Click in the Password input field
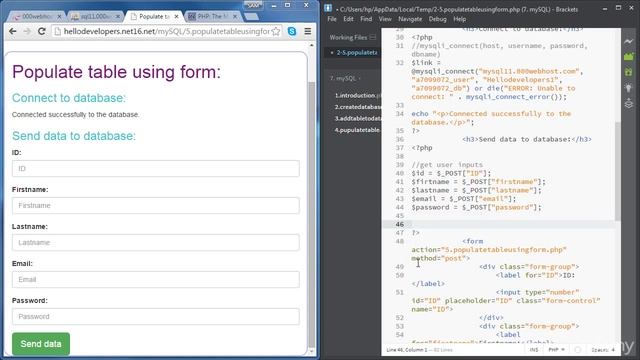 point(156,316)
